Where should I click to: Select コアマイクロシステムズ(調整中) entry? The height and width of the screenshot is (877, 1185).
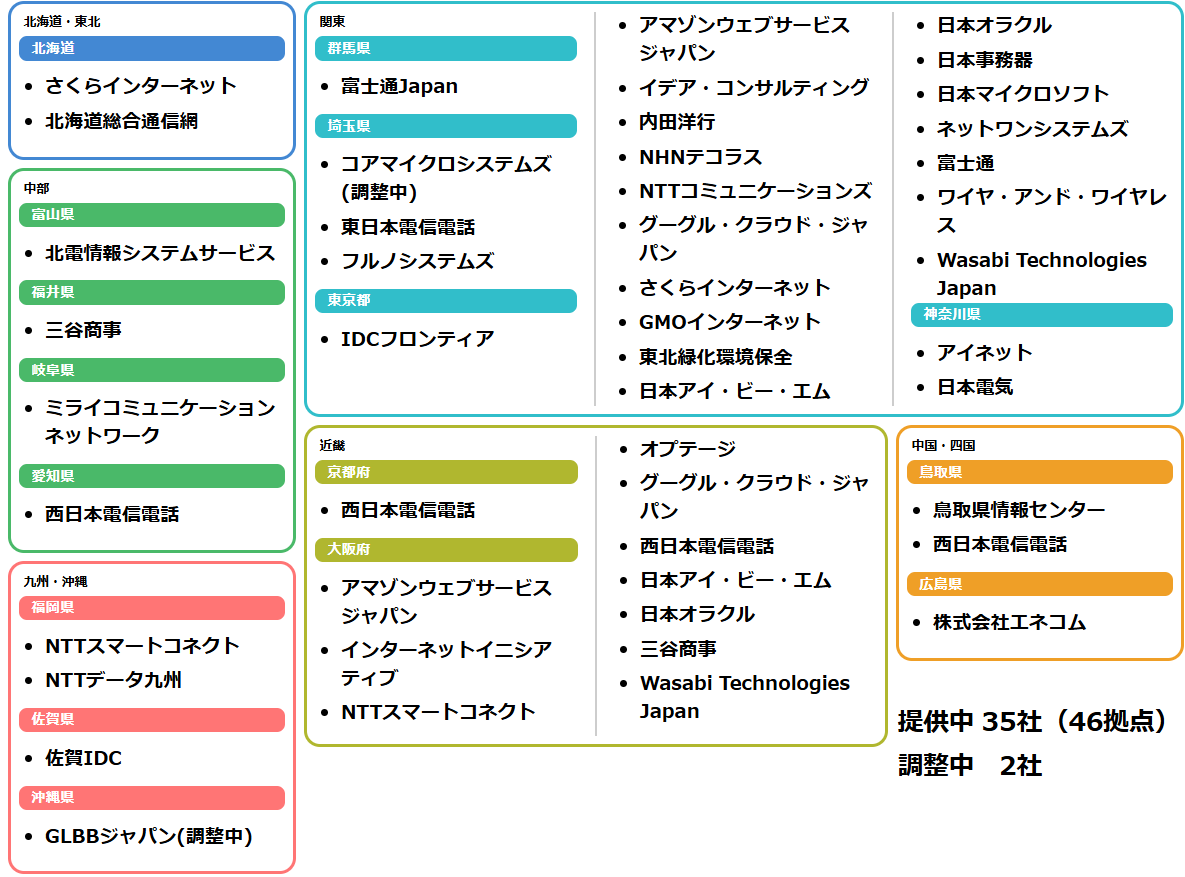click(446, 178)
